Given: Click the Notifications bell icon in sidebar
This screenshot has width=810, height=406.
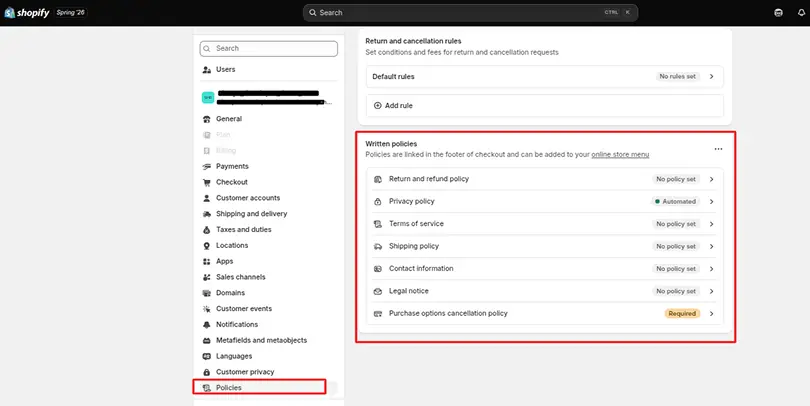Looking at the screenshot, I should point(207,324).
